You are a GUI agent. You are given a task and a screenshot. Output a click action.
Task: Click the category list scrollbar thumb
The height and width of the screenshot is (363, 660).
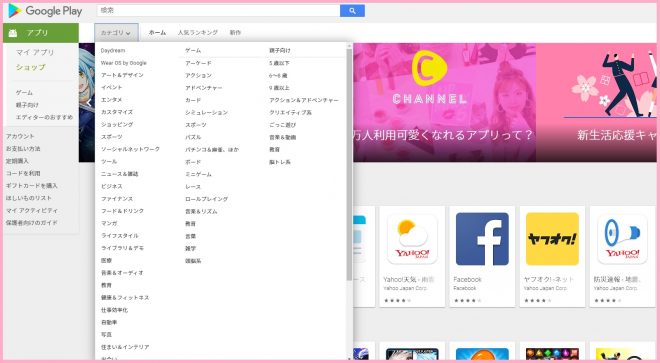349,164
